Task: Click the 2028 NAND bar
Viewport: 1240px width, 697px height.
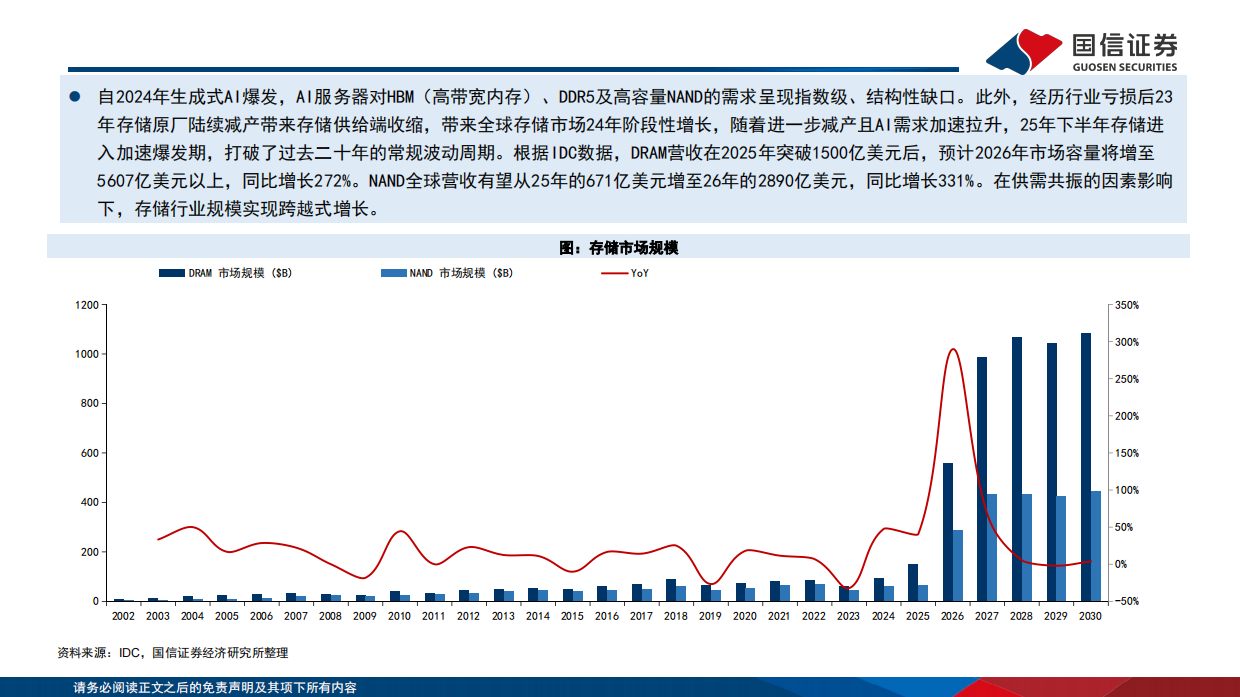Action: [1027, 547]
